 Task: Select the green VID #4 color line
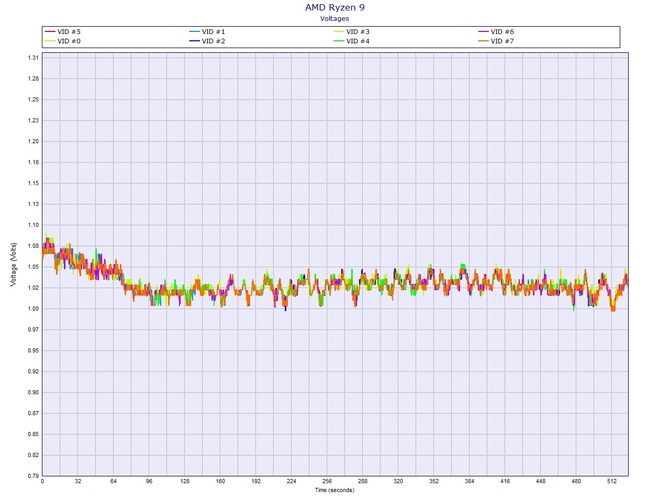click(x=339, y=41)
